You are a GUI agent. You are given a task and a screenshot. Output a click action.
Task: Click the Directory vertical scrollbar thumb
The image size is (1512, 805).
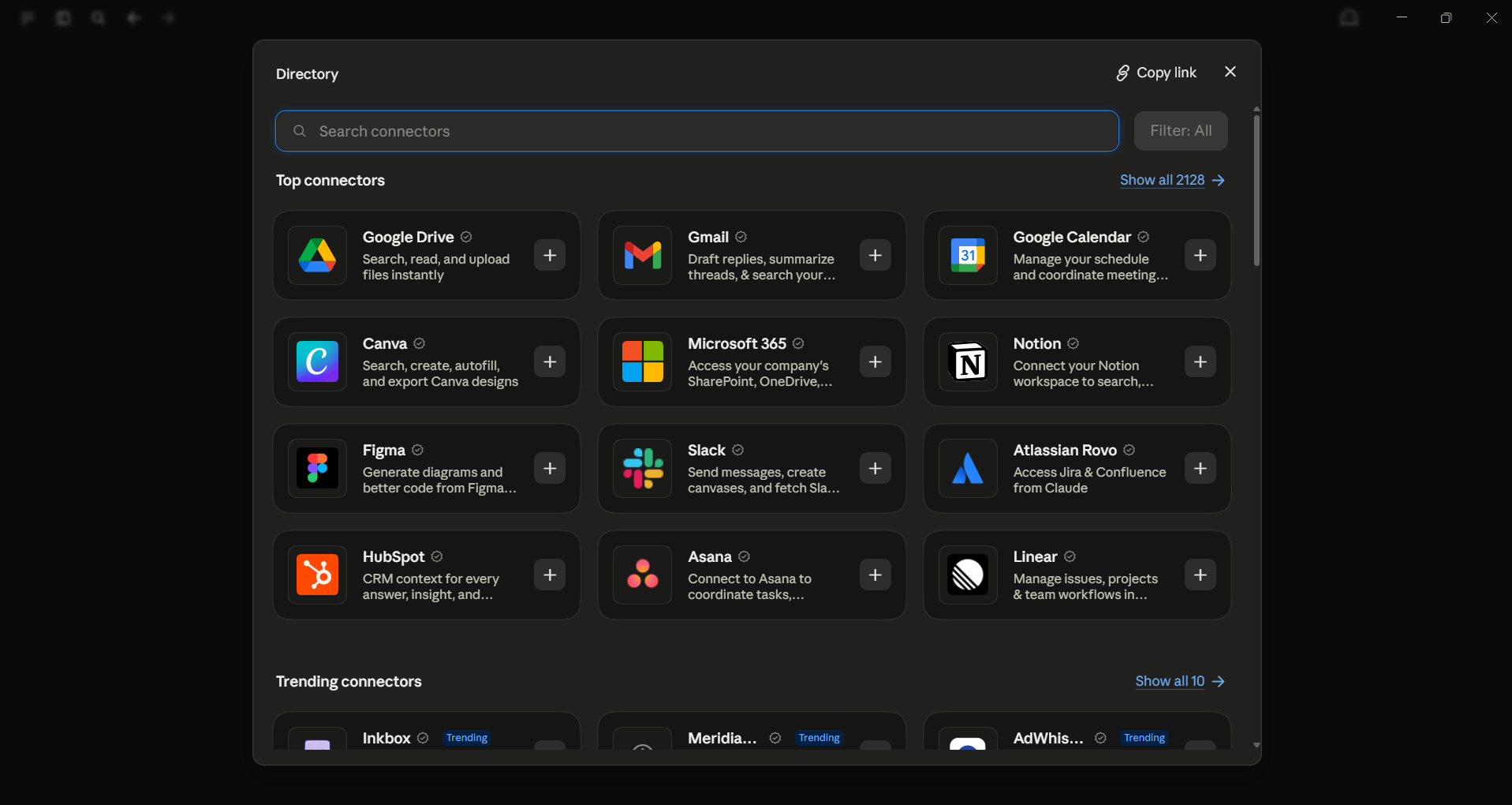pos(1256,190)
